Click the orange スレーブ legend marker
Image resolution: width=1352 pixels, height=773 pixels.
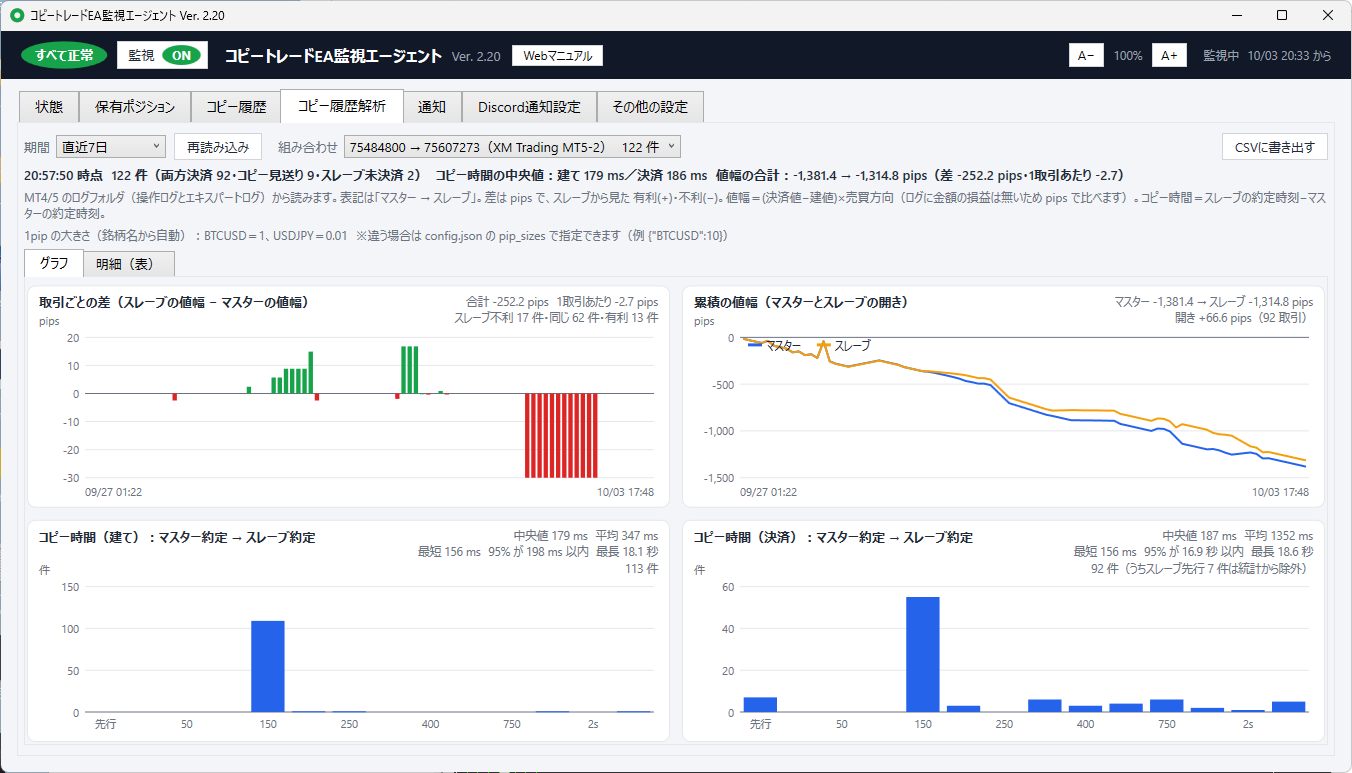pyautogui.click(x=824, y=345)
